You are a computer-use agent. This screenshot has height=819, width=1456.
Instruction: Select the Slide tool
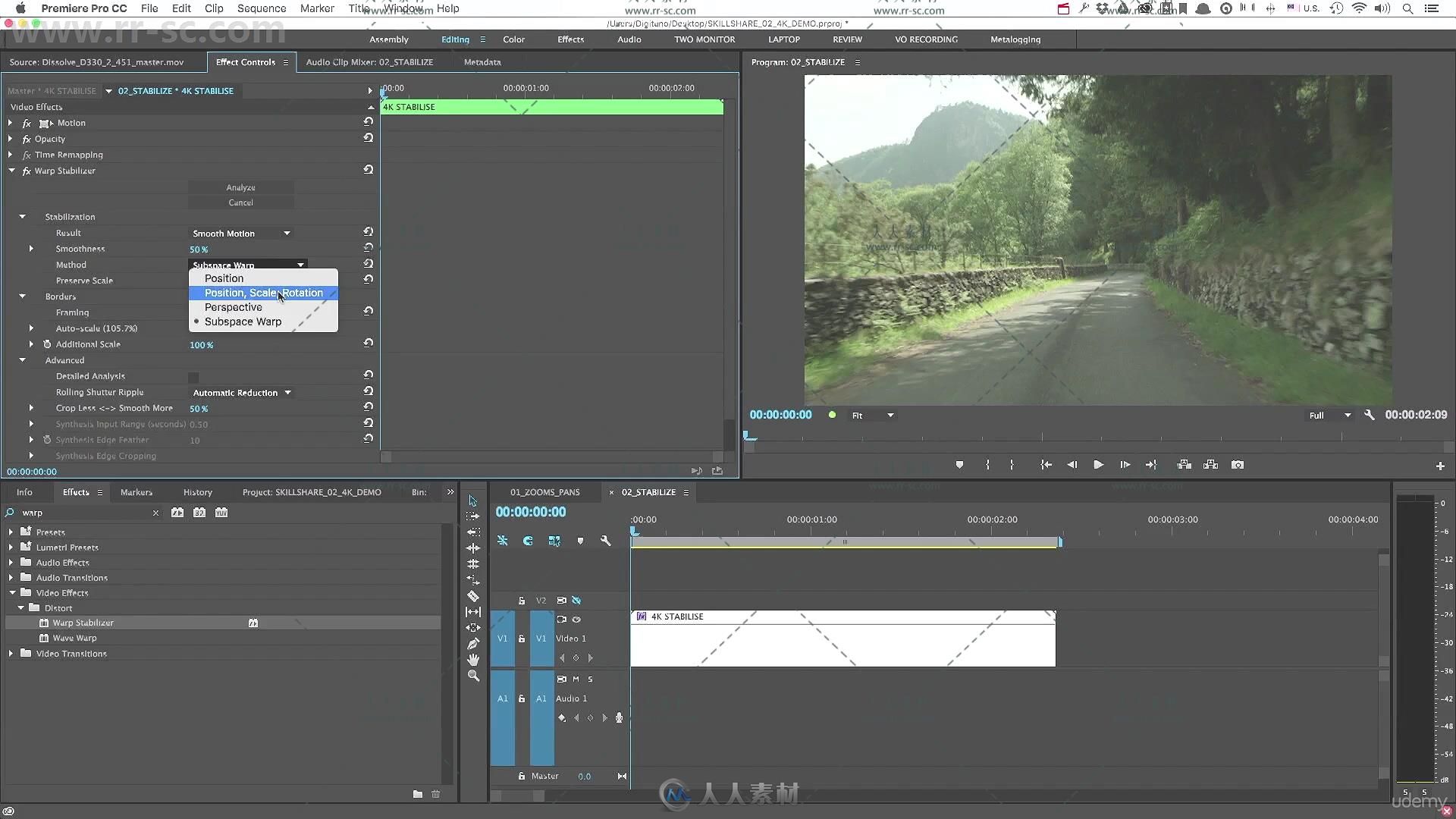pyautogui.click(x=472, y=628)
